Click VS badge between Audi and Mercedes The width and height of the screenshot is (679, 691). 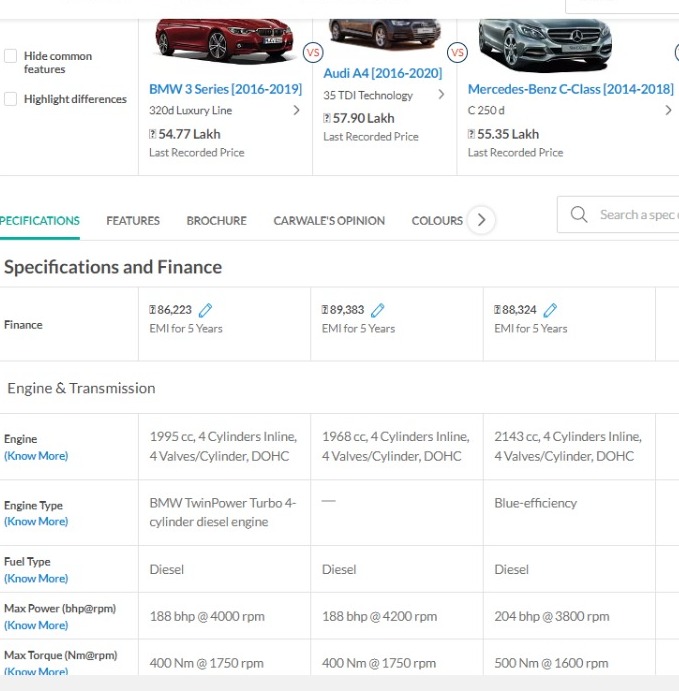point(457,53)
